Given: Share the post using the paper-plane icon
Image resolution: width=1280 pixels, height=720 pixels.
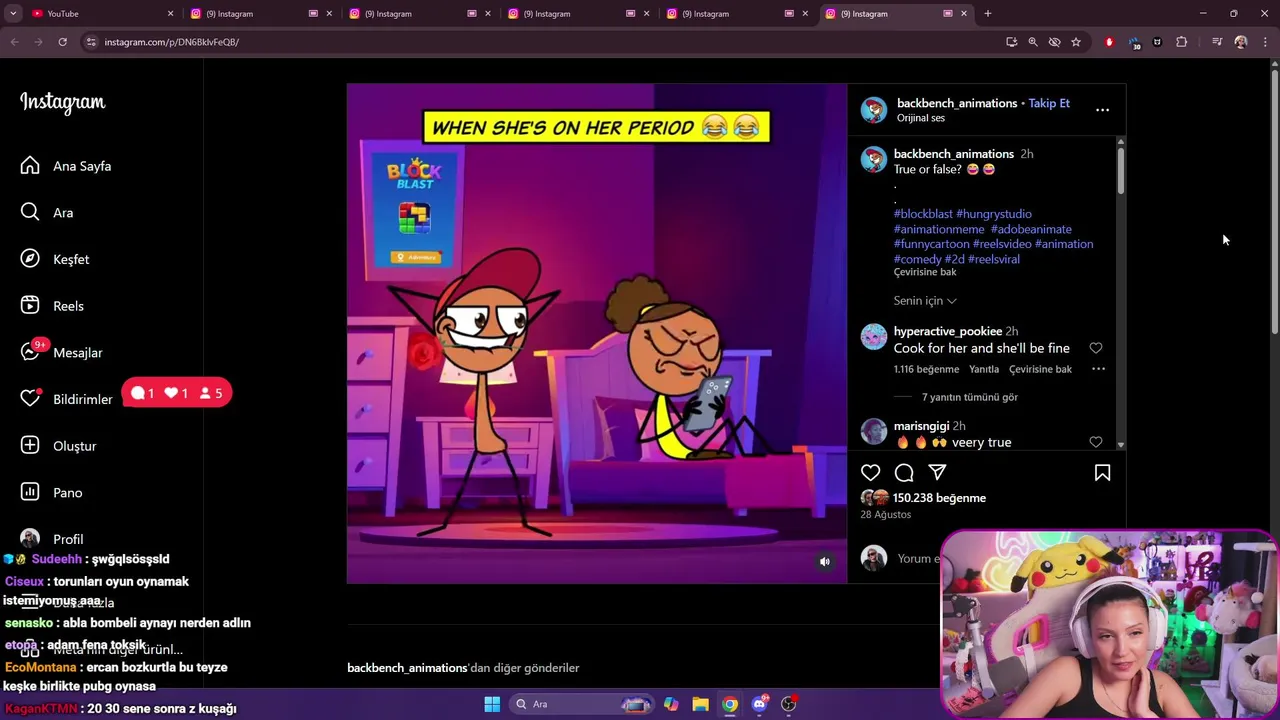Looking at the screenshot, I should [937, 473].
